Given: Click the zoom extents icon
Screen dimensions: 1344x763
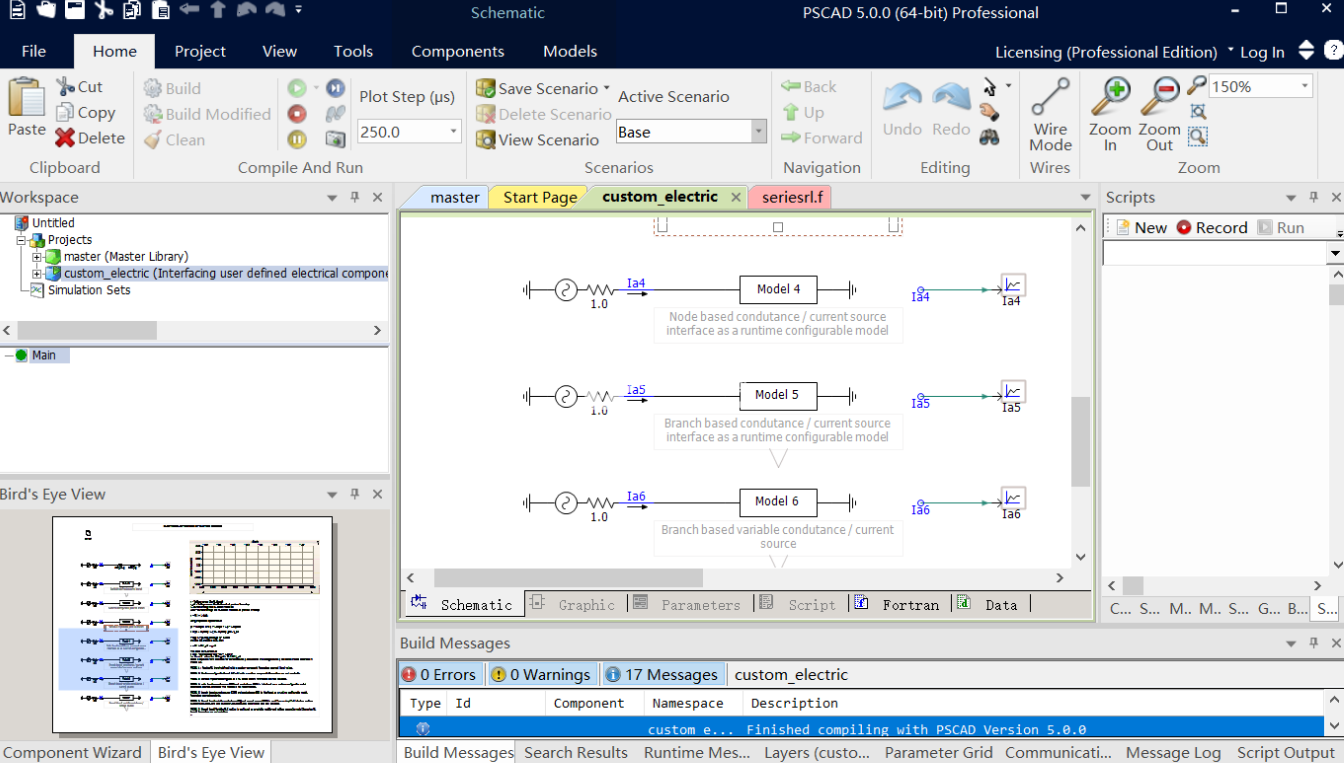Looking at the screenshot, I should (x=1198, y=111).
